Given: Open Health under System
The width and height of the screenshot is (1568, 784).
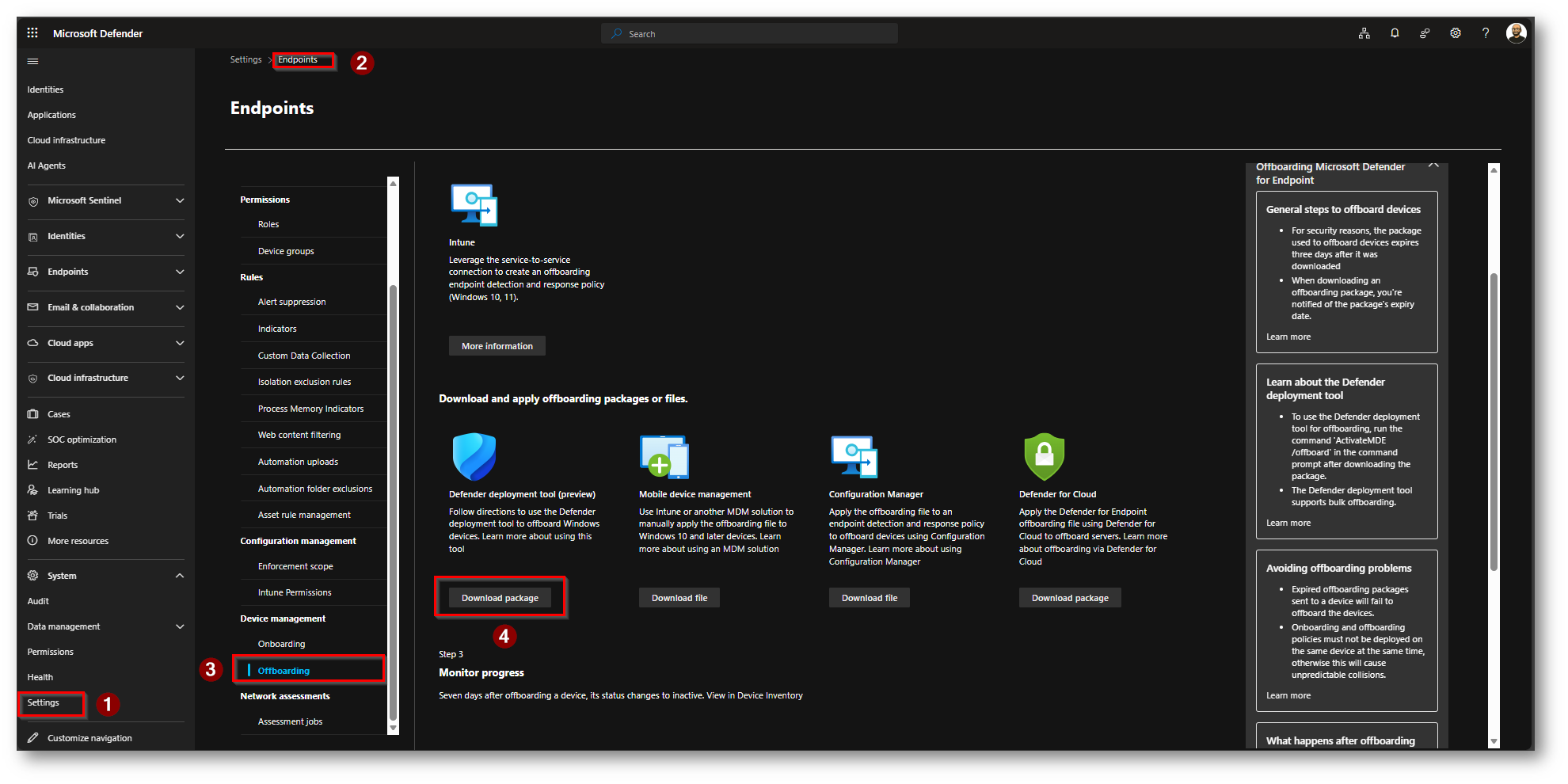Looking at the screenshot, I should pos(40,677).
